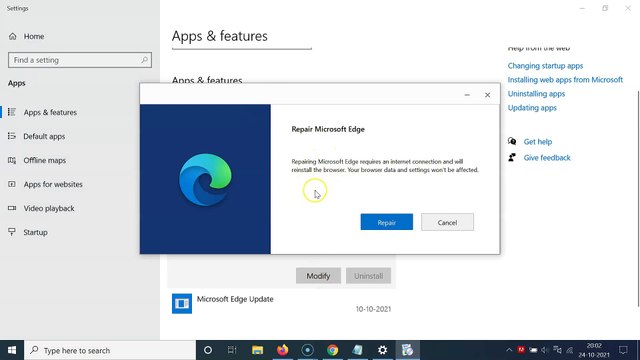Click the Repair button in Edge dialog

[x=387, y=222]
